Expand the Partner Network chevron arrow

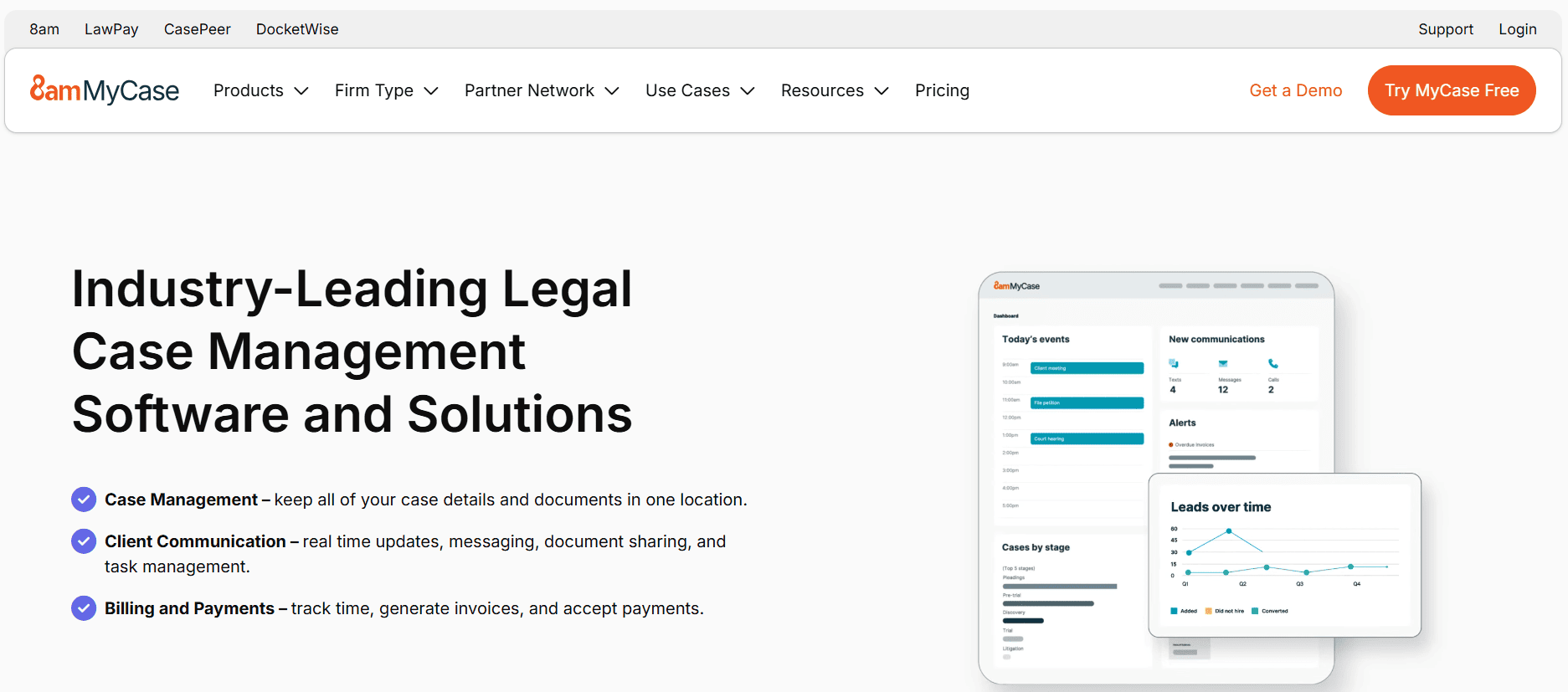(x=612, y=91)
